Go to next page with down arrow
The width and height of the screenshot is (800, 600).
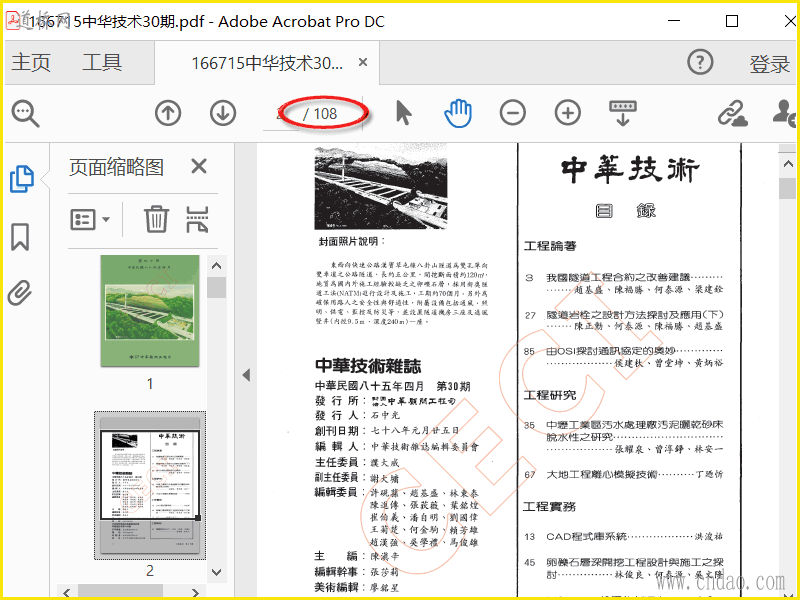click(223, 113)
